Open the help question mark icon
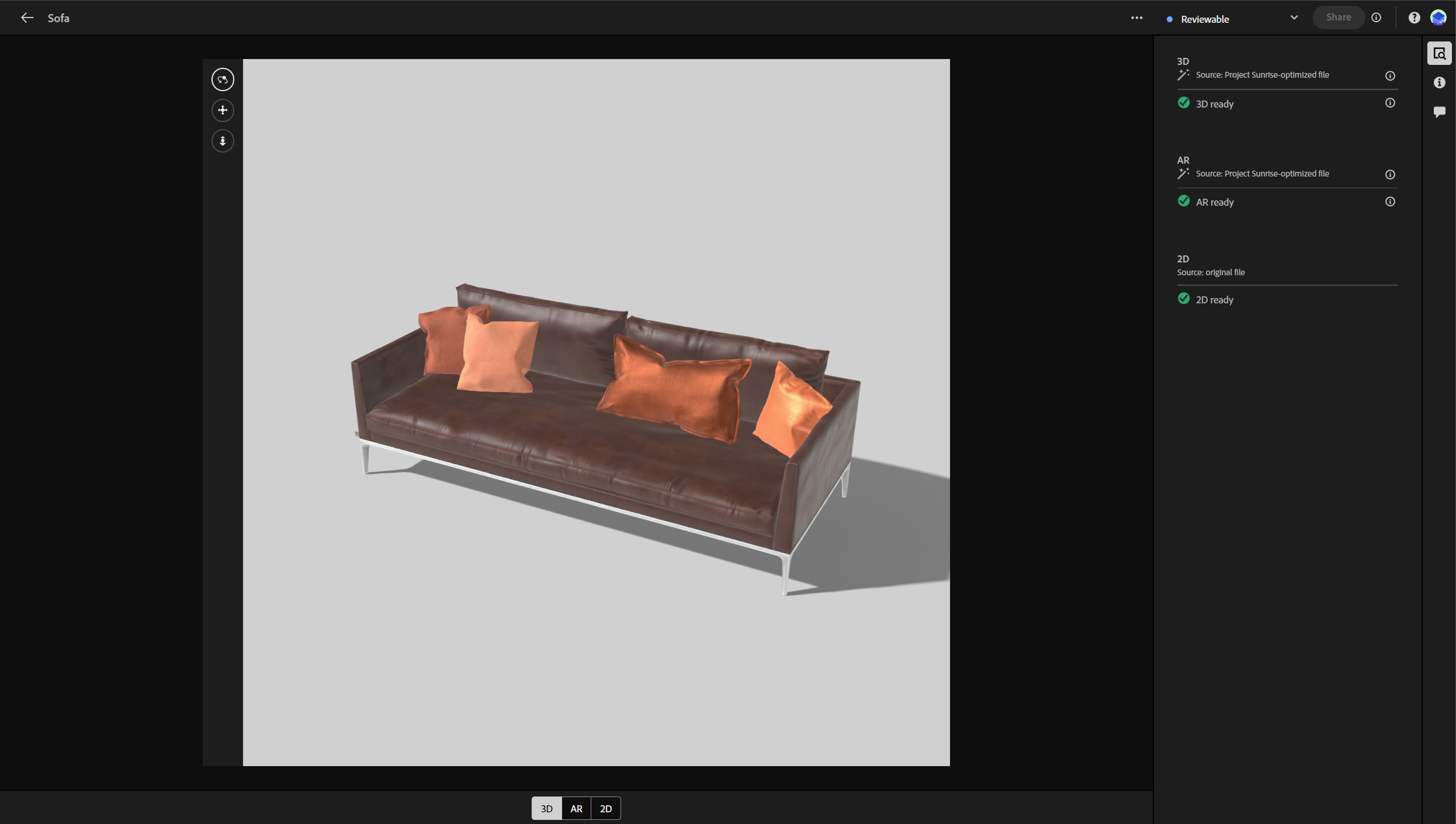The height and width of the screenshot is (824, 1456). click(x=1414, y=18)
